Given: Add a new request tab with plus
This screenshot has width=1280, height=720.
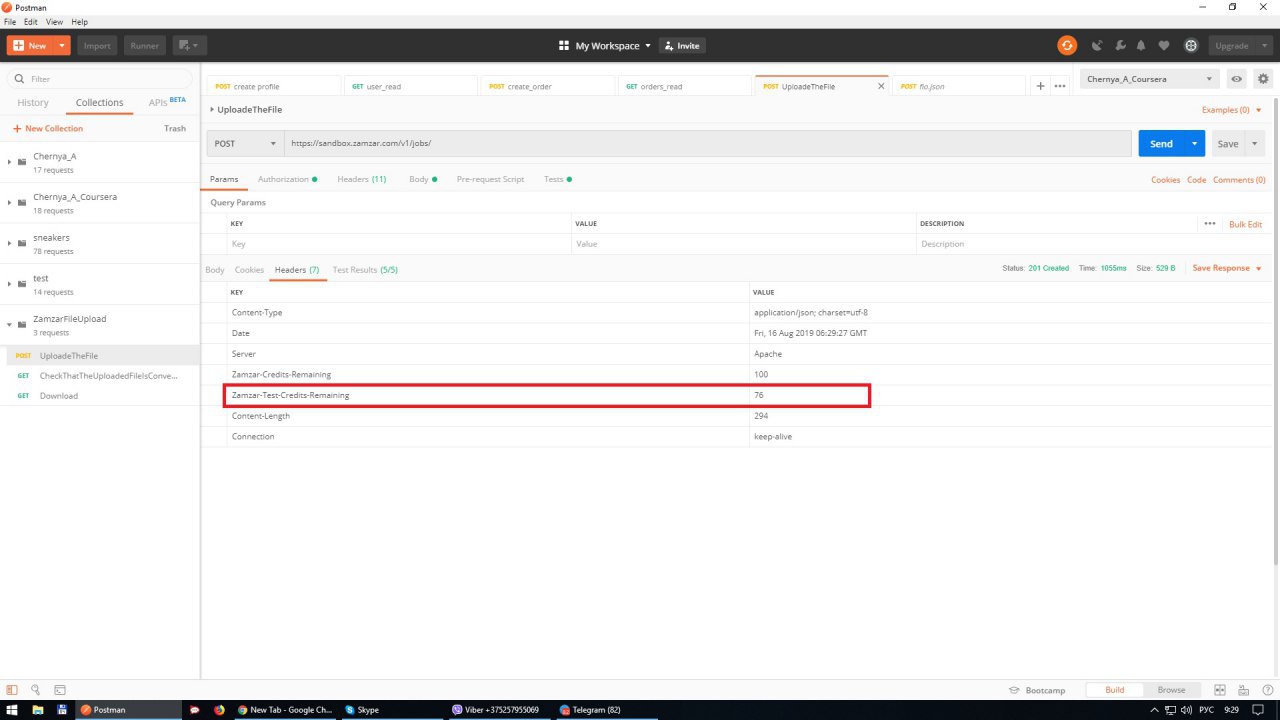Looking at the screenshot, I should tap(1040, 86).
